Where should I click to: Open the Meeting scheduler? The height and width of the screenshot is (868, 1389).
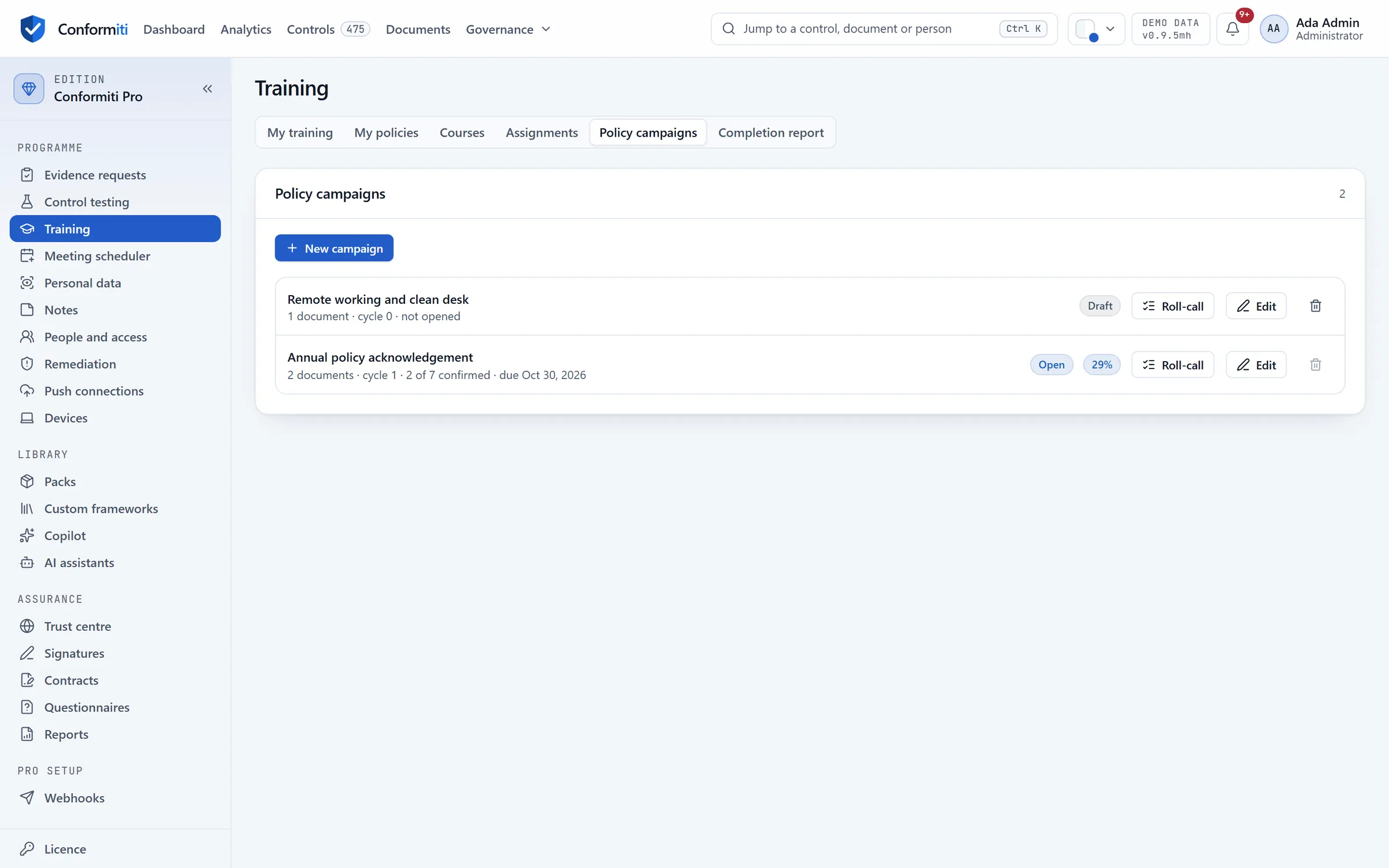click(x=115, y=256)
